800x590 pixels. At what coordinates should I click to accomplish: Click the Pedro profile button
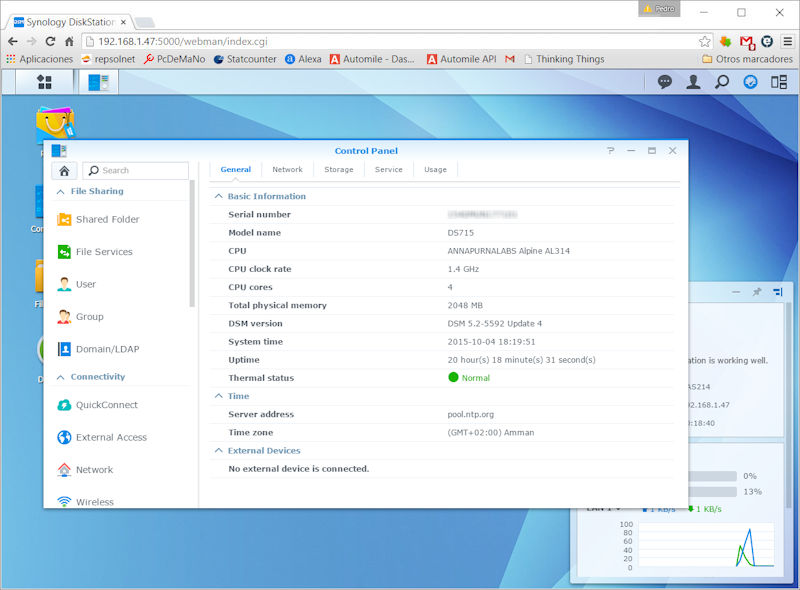(659, 9)
